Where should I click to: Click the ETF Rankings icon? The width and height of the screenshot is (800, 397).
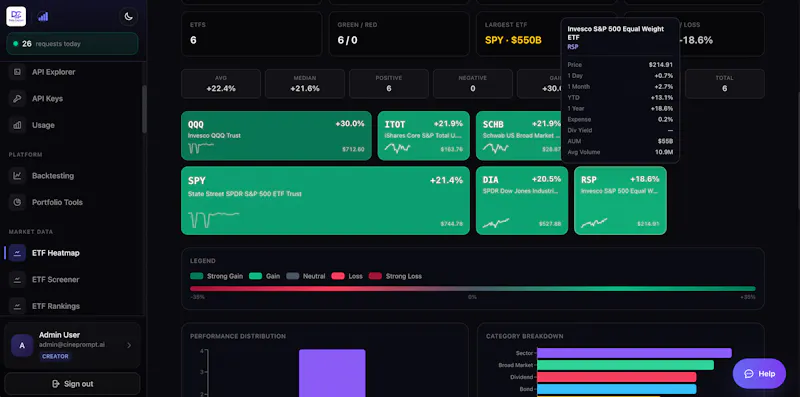pos(17,306)
